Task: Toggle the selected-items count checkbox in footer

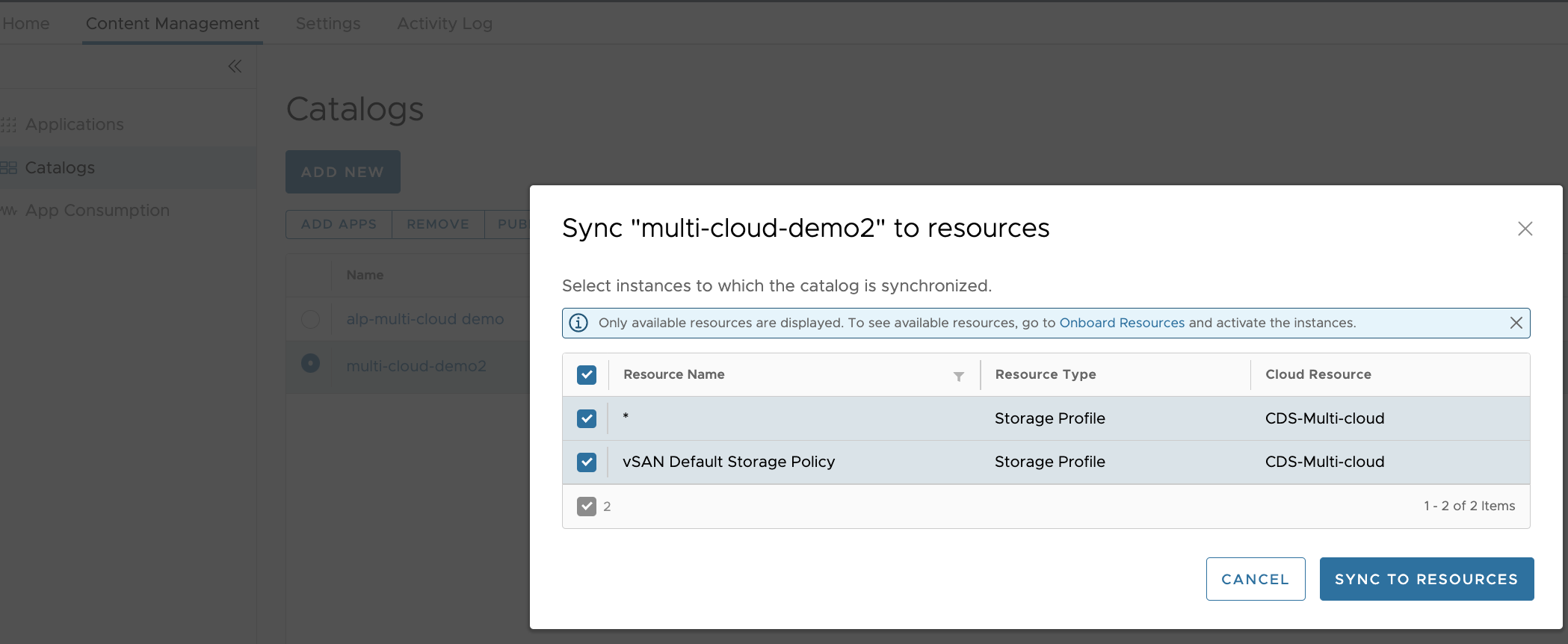Action: click(587, 507)
